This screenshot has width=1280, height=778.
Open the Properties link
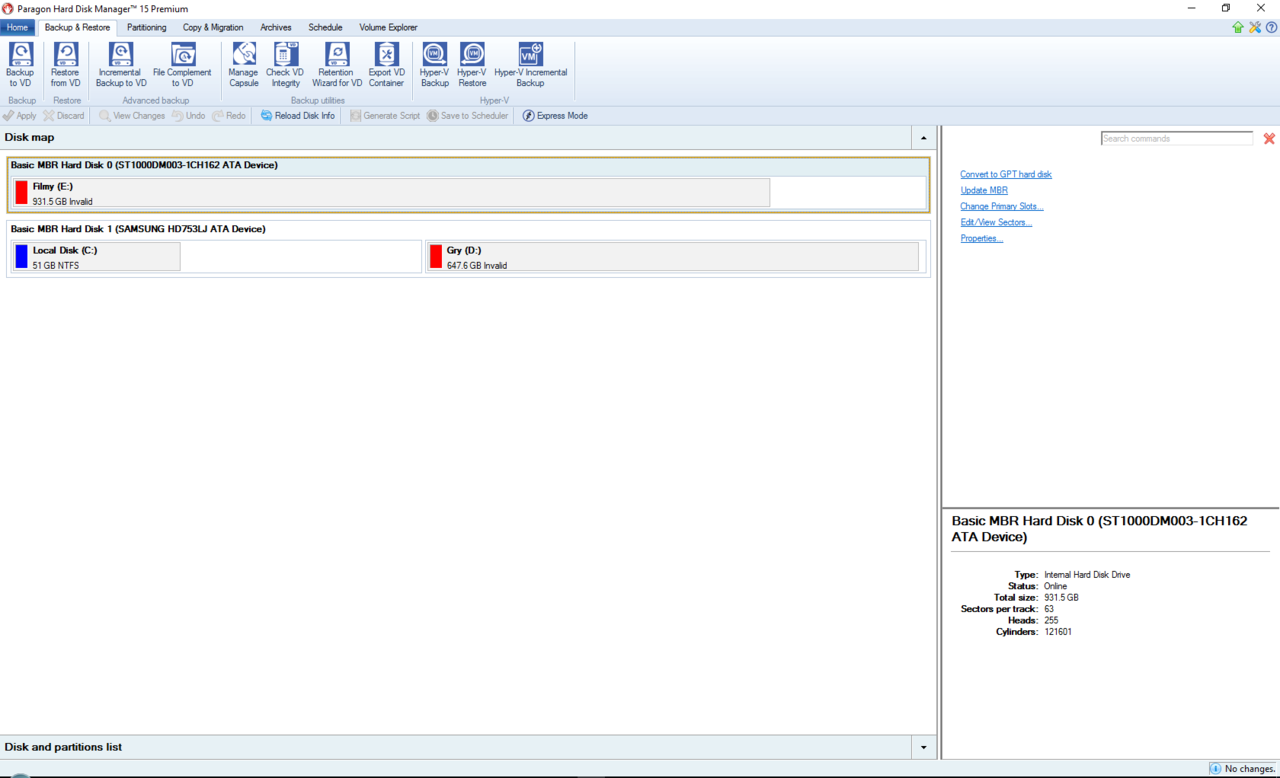[x=982, y=238]
